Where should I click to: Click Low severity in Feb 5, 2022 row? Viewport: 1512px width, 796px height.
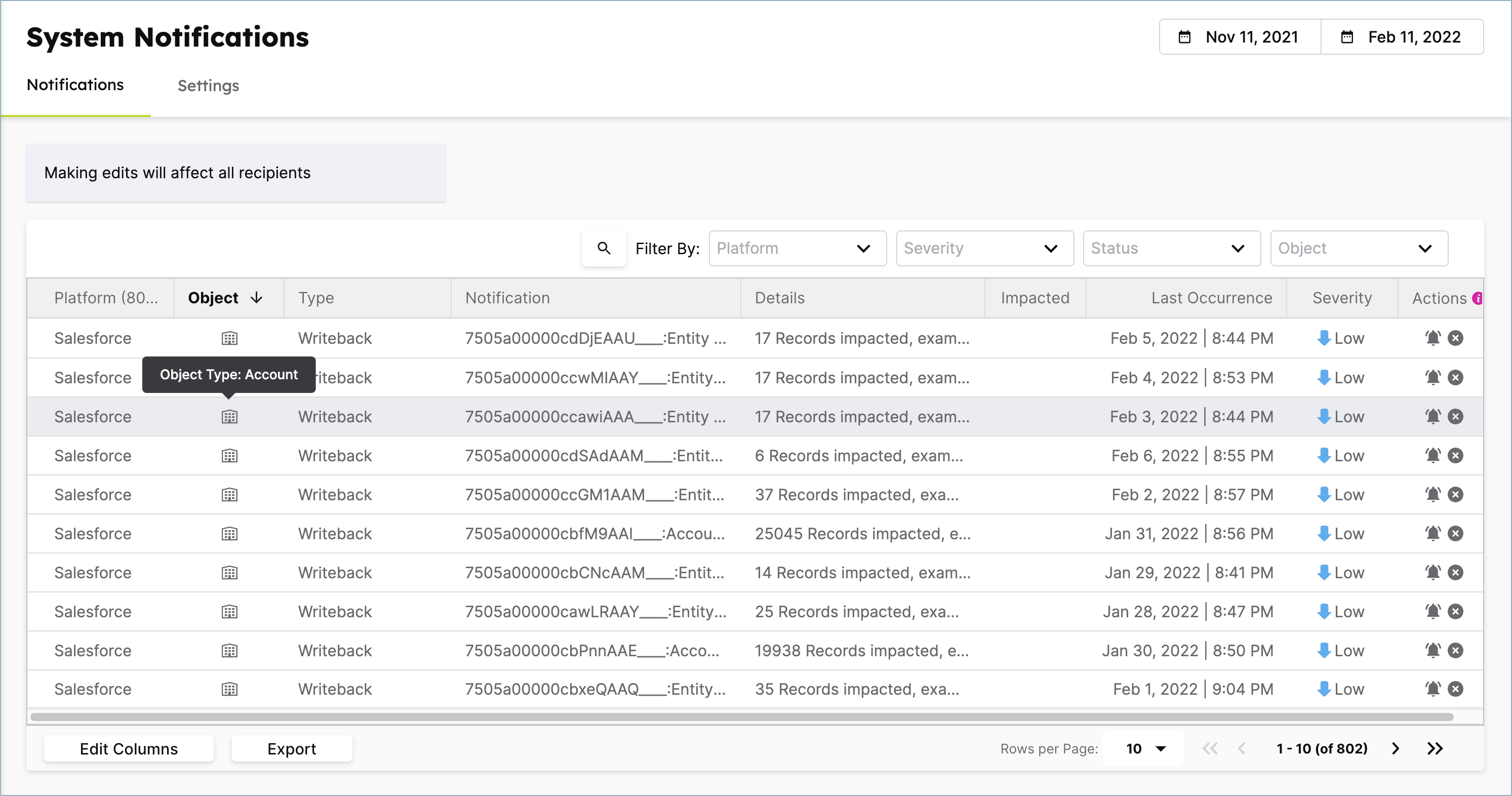click(x=1341, y=338)
